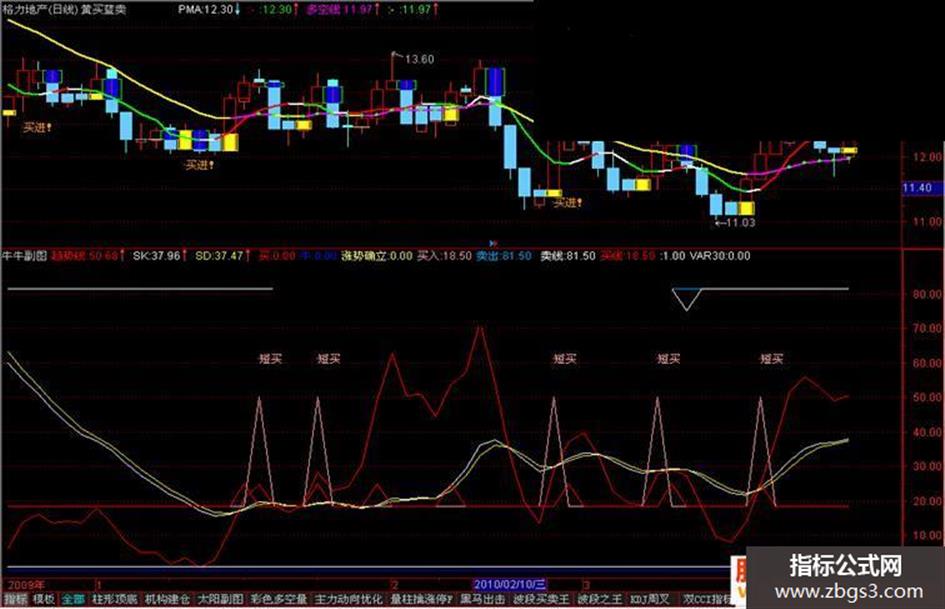
Task: Click the 50.00 sub-chart axis label
Action: pyautogui.click(x=927, y=397)
